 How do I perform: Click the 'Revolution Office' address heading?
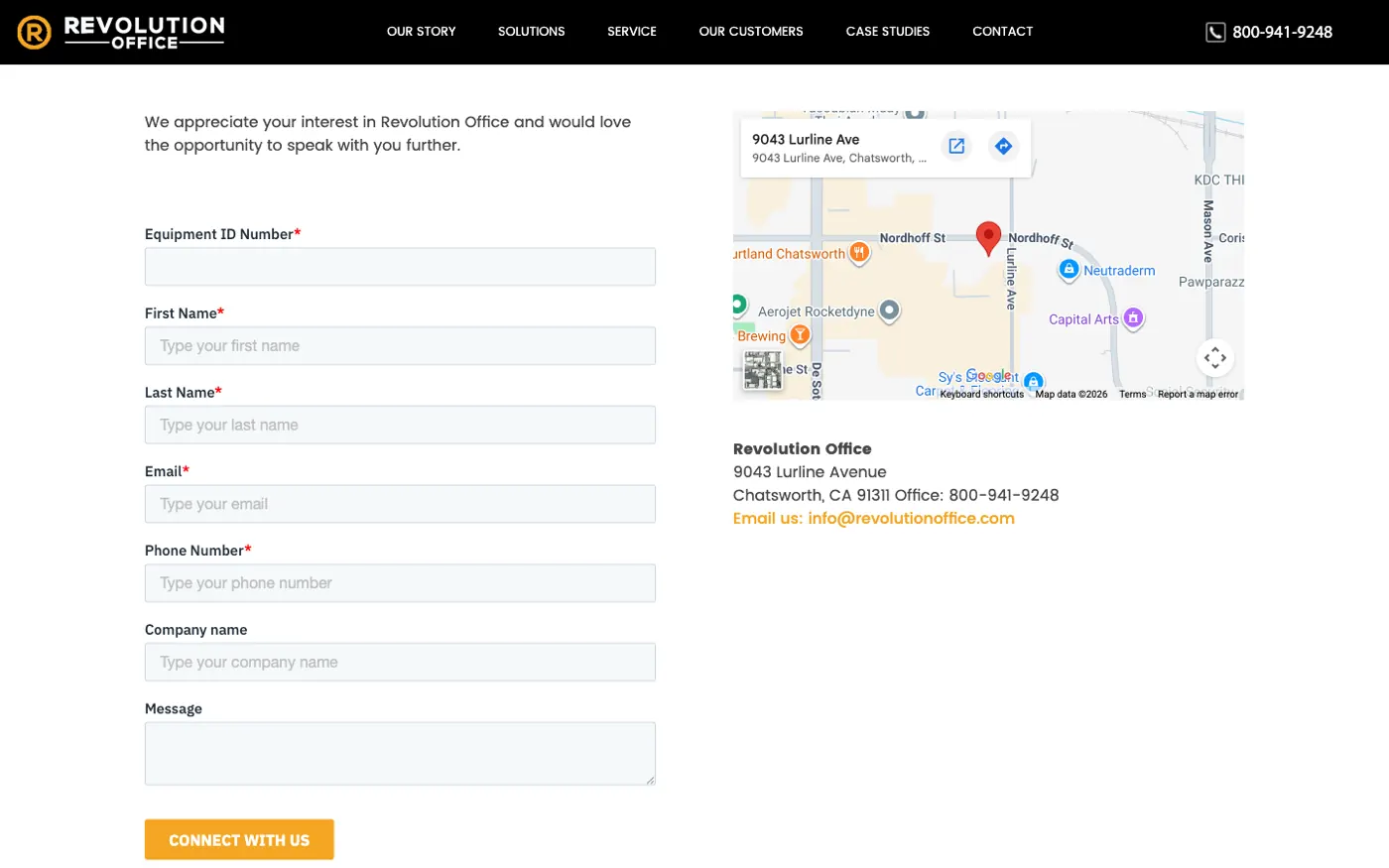[803, 449]
